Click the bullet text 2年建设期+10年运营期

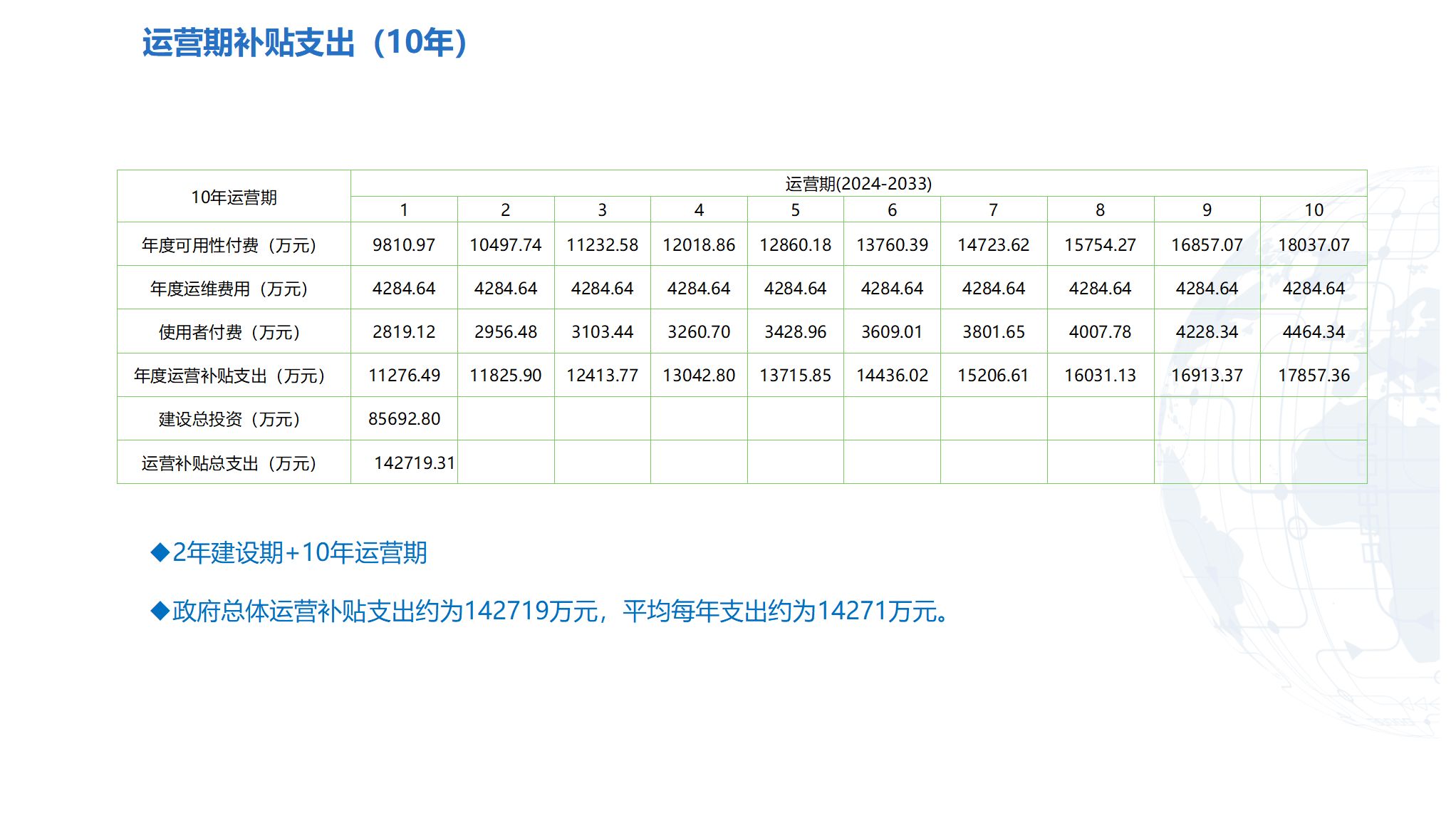pos(299,553)
